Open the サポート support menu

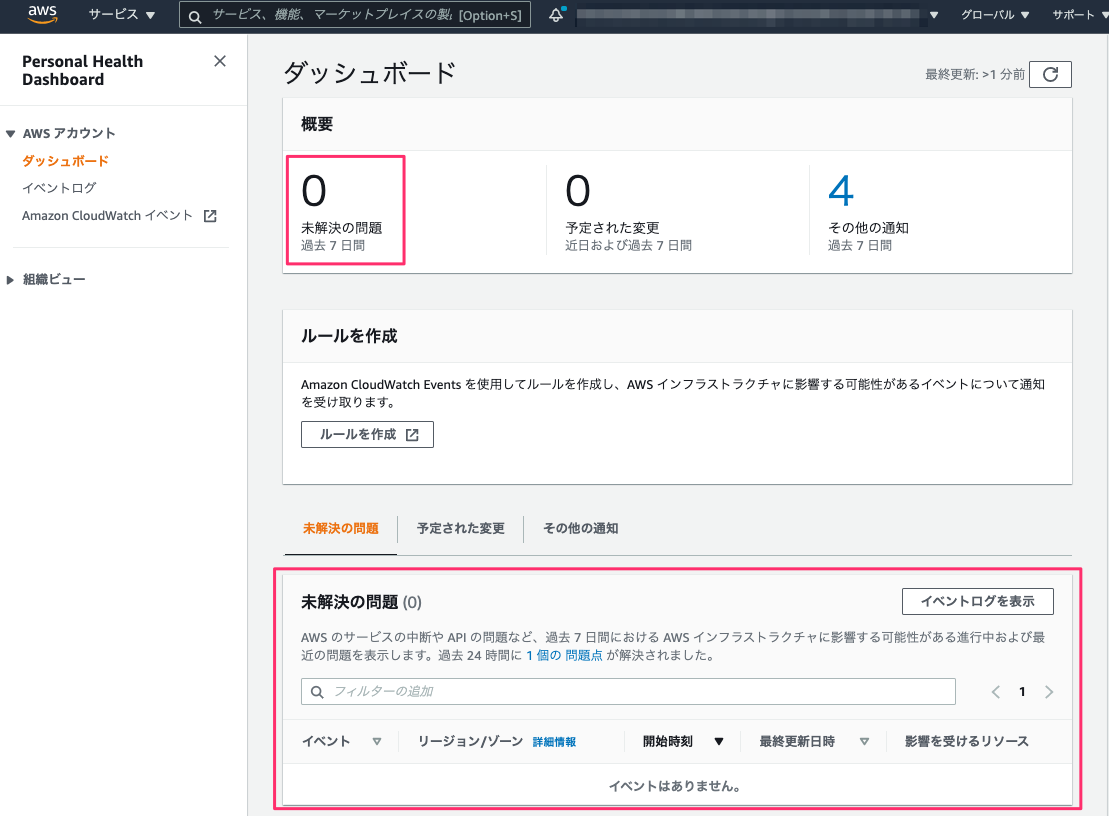(x=1079, y=15)
